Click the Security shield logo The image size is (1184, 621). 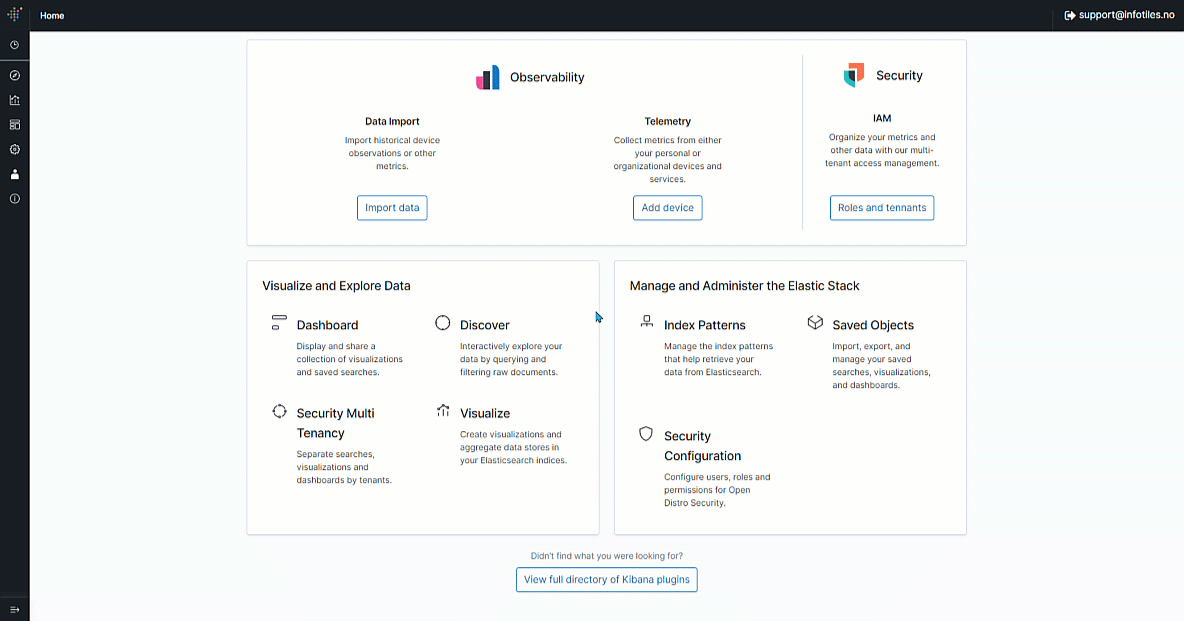click(x=854, y=75)
